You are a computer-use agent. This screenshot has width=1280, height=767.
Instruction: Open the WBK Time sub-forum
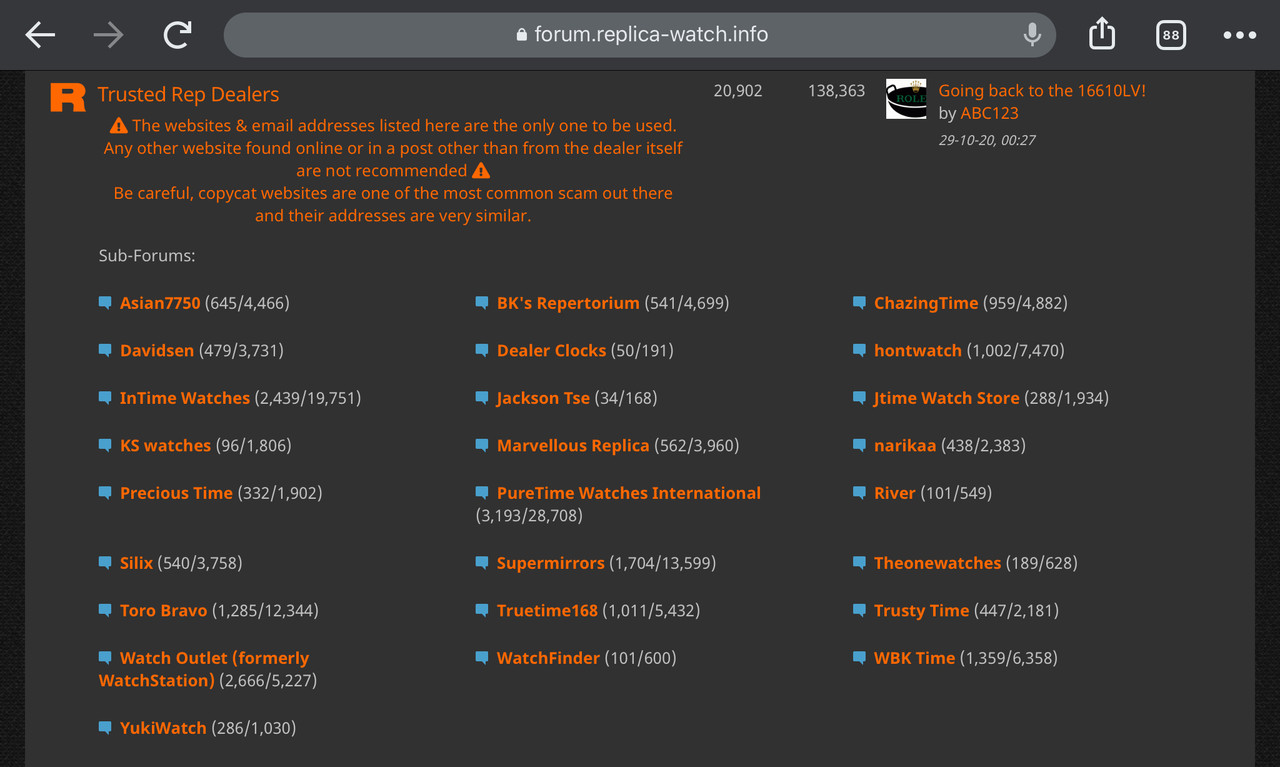coord(914,657)
